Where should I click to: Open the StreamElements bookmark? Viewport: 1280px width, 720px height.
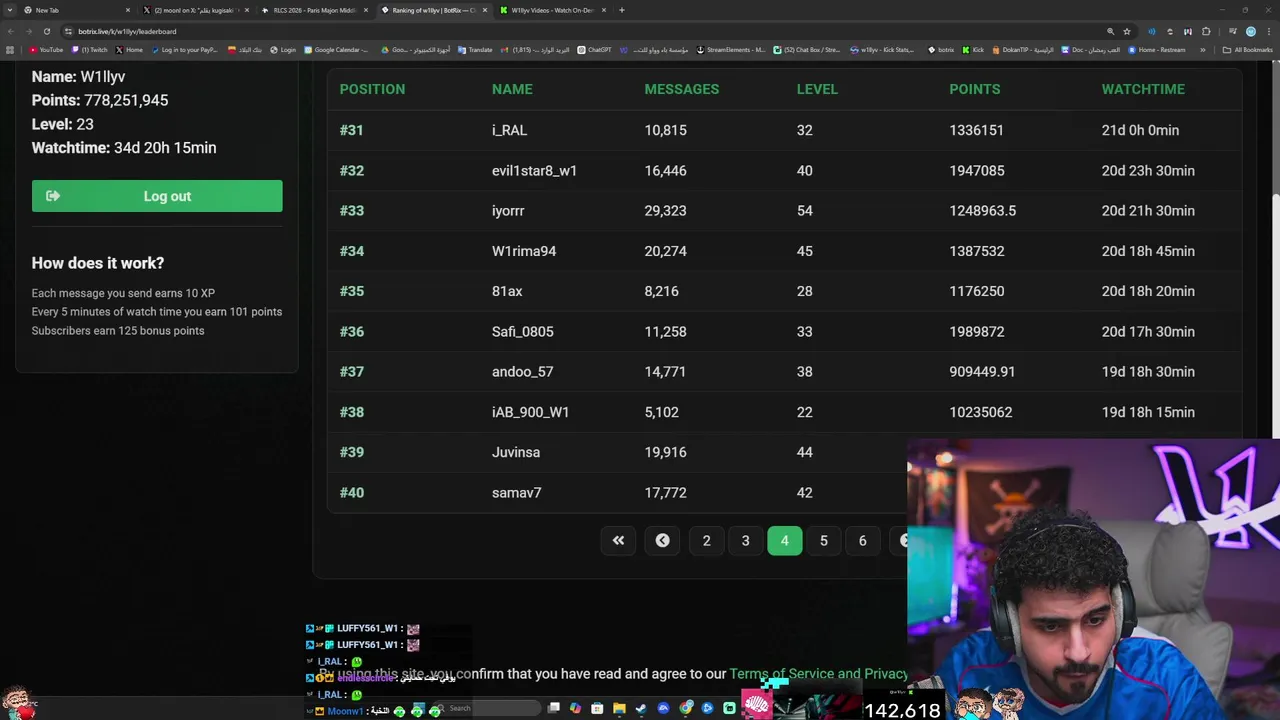730,50
